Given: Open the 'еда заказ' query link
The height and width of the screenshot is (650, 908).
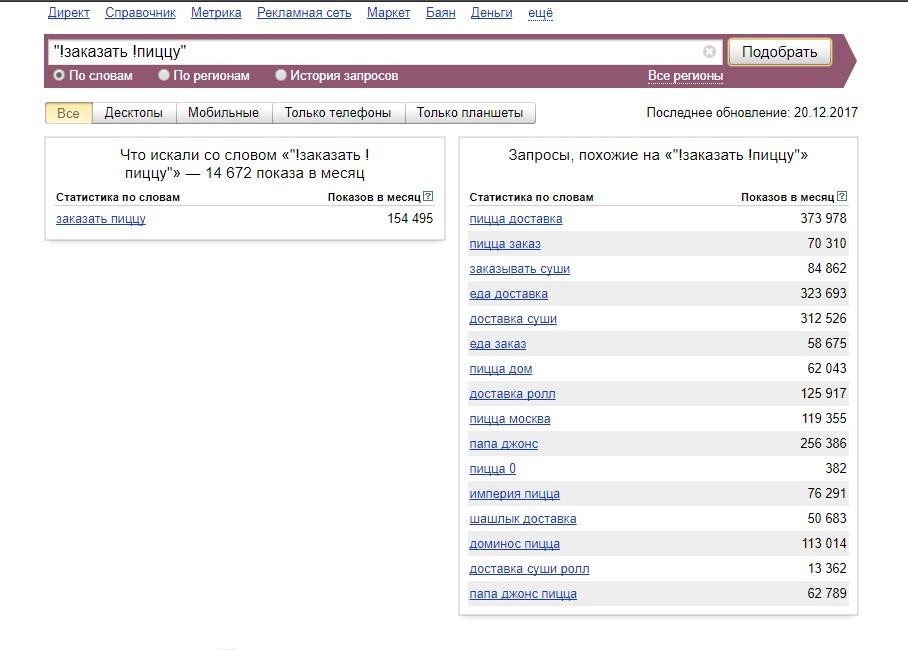Looking at the screenshot, I should pos(497,344).
